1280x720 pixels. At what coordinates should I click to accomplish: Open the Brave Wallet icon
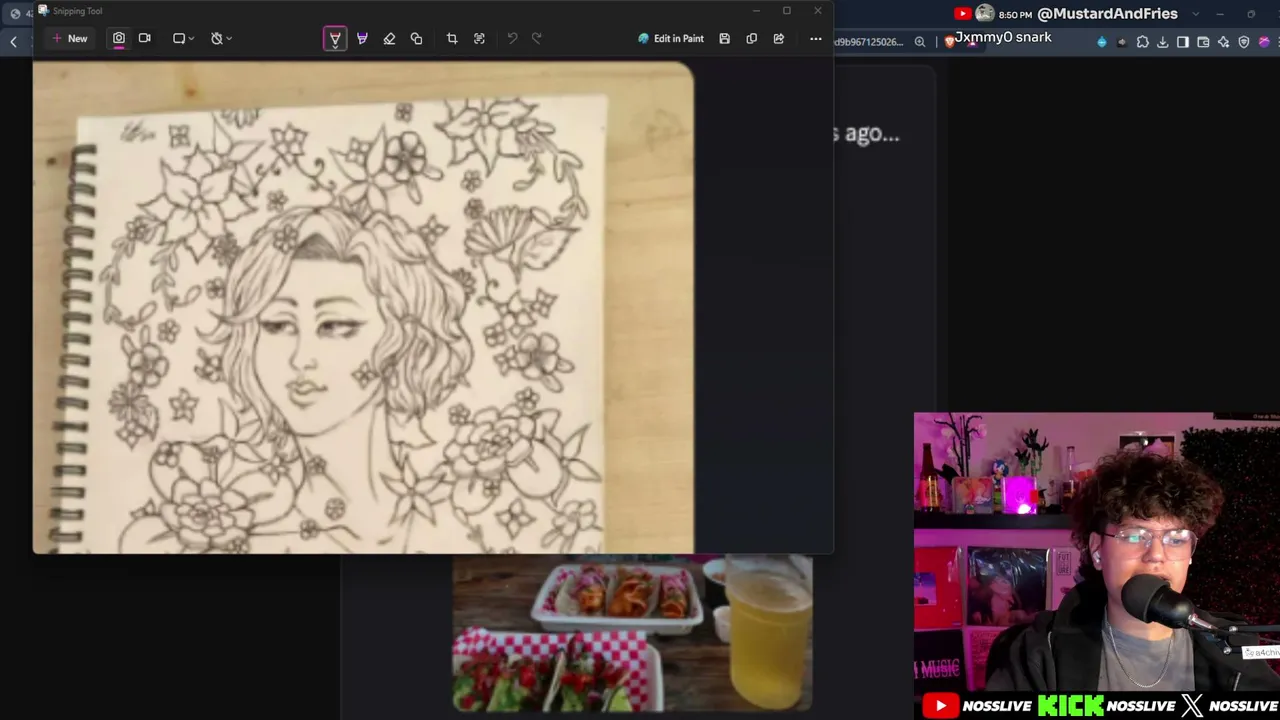1203,42
